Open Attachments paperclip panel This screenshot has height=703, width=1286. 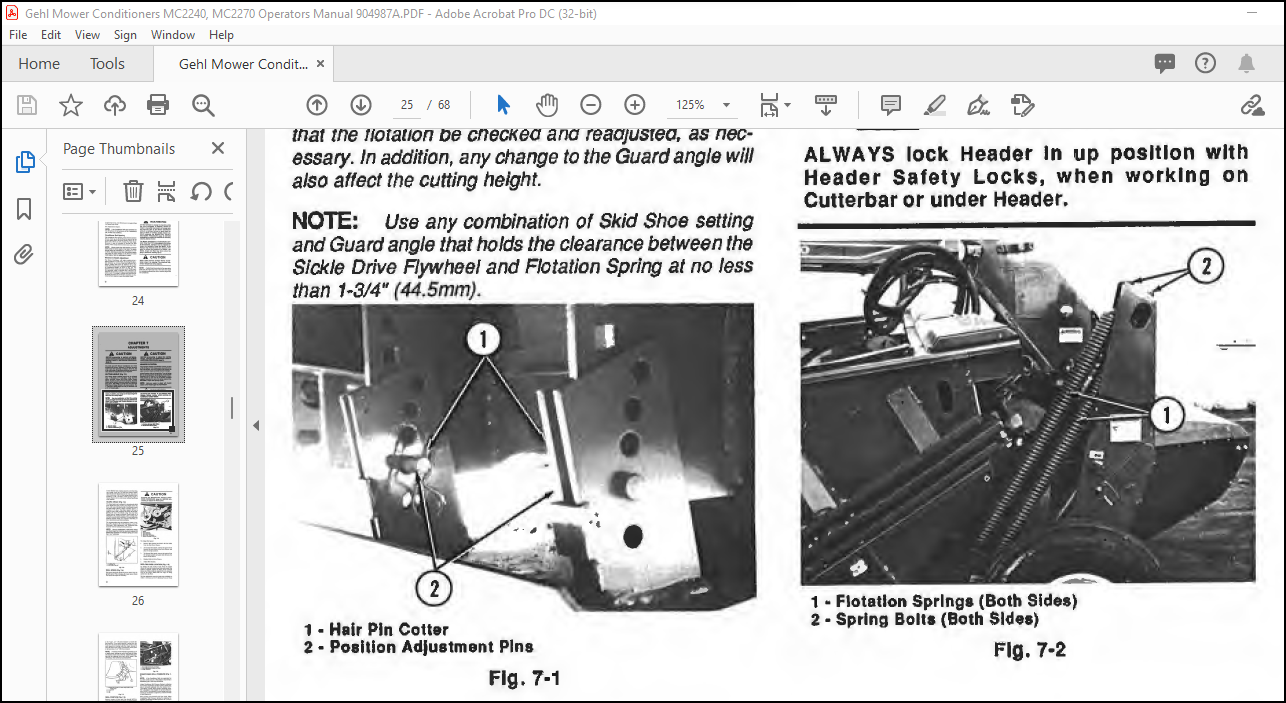[25, 255]
